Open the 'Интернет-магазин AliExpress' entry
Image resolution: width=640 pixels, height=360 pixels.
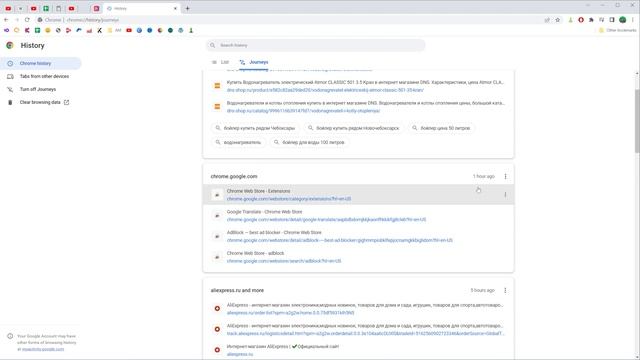coord(358,350)
